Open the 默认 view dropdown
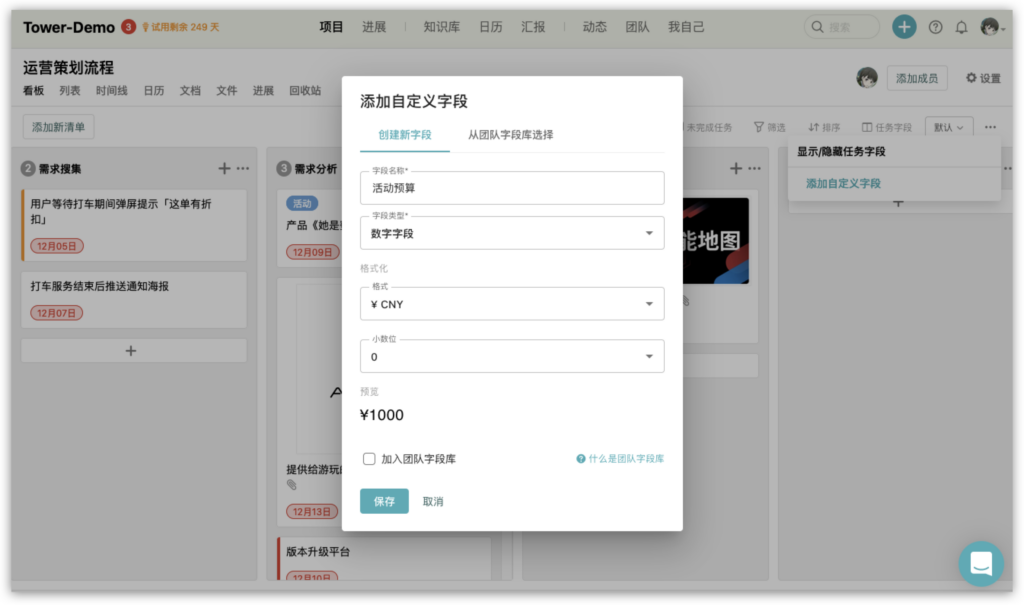 [x=949, y=127]
